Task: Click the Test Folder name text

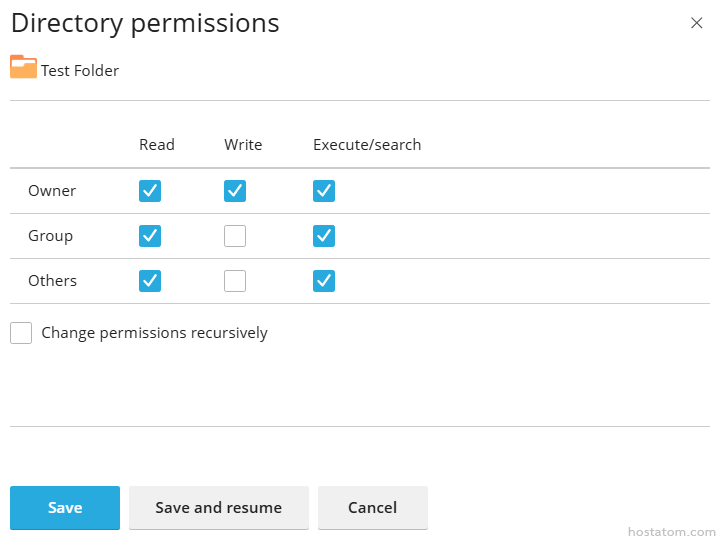Action: click(80, 71)
